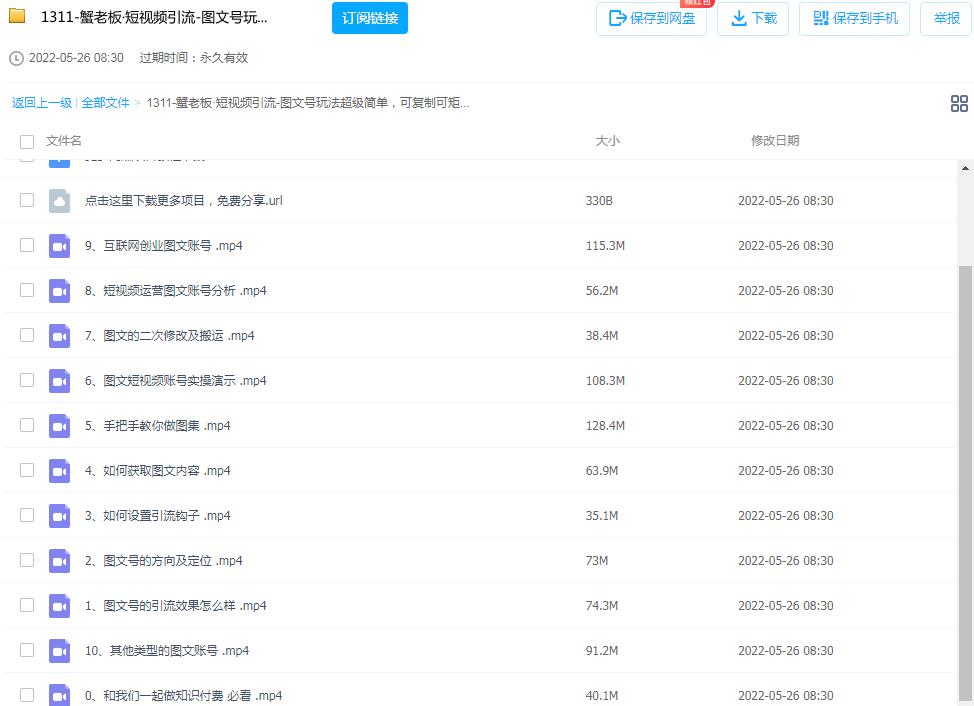Open file name 6、图文短视频账号实操演示 .mp4

tap(176, 381)
